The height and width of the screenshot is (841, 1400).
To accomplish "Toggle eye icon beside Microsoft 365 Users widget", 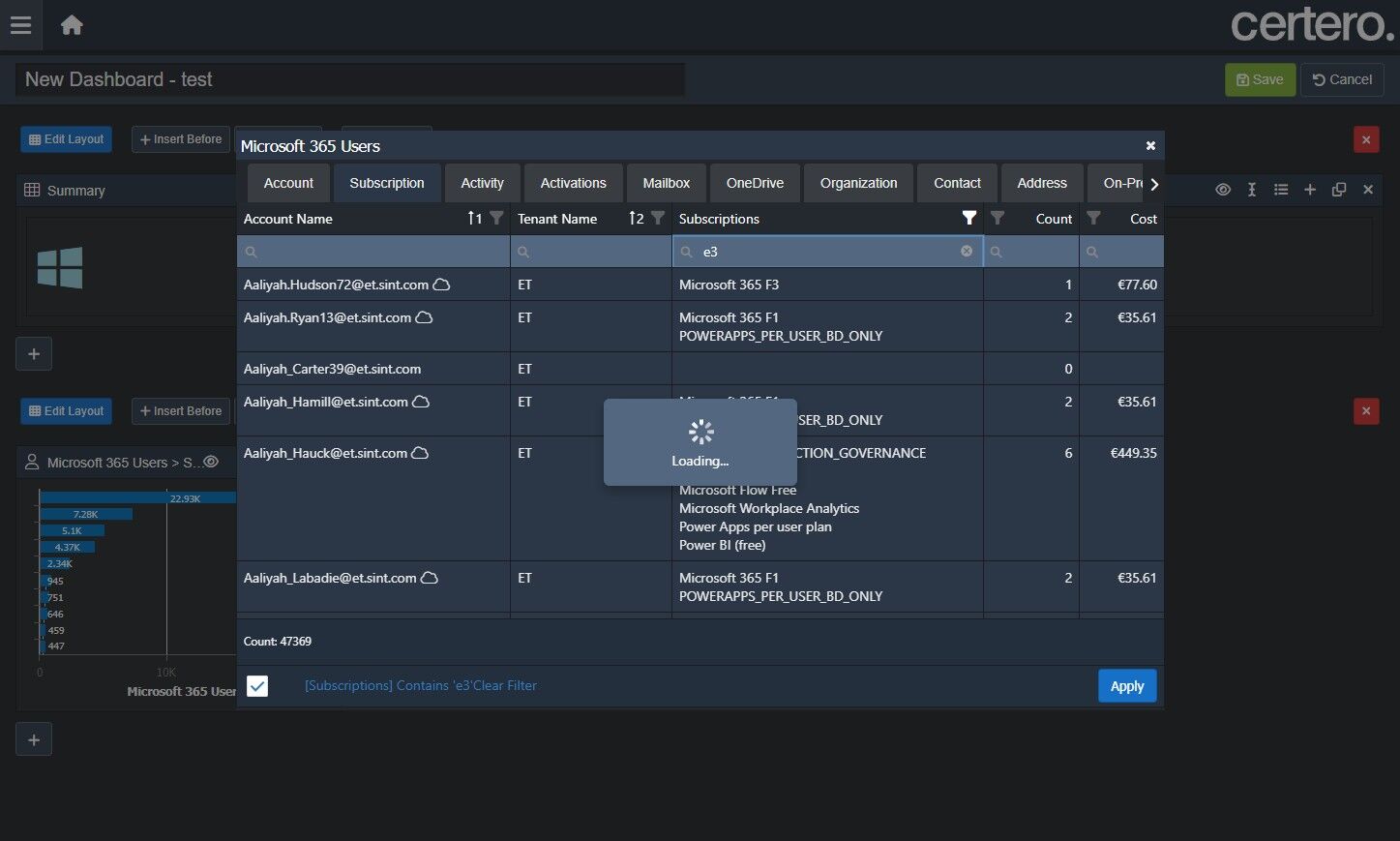I will coord(211,462).
